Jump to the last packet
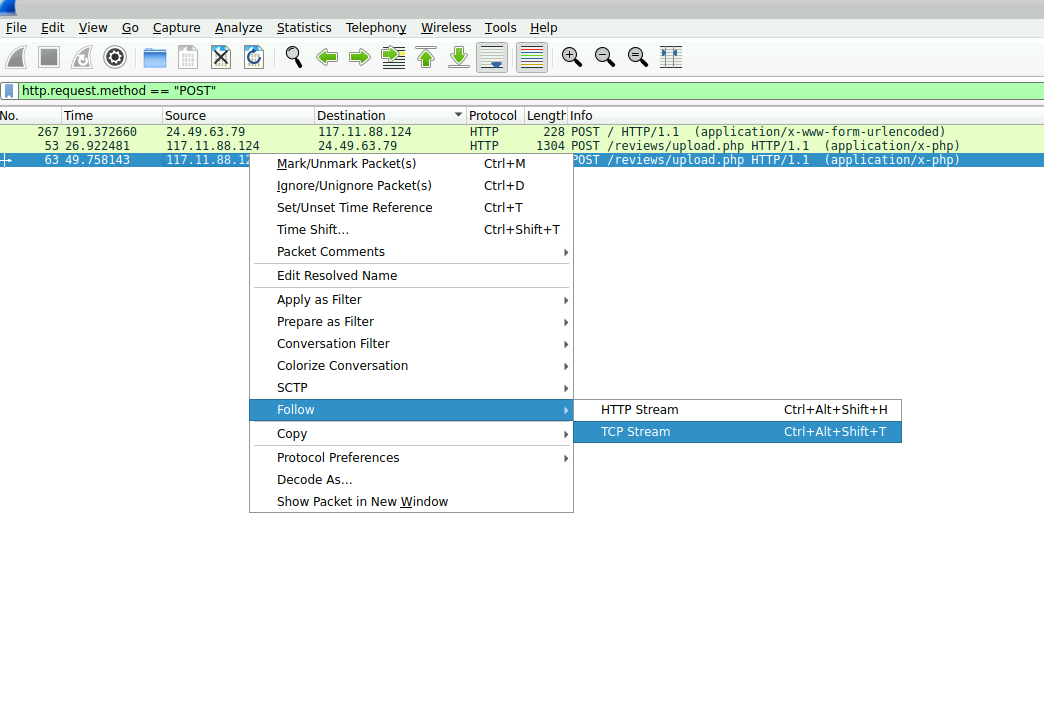 459,57
